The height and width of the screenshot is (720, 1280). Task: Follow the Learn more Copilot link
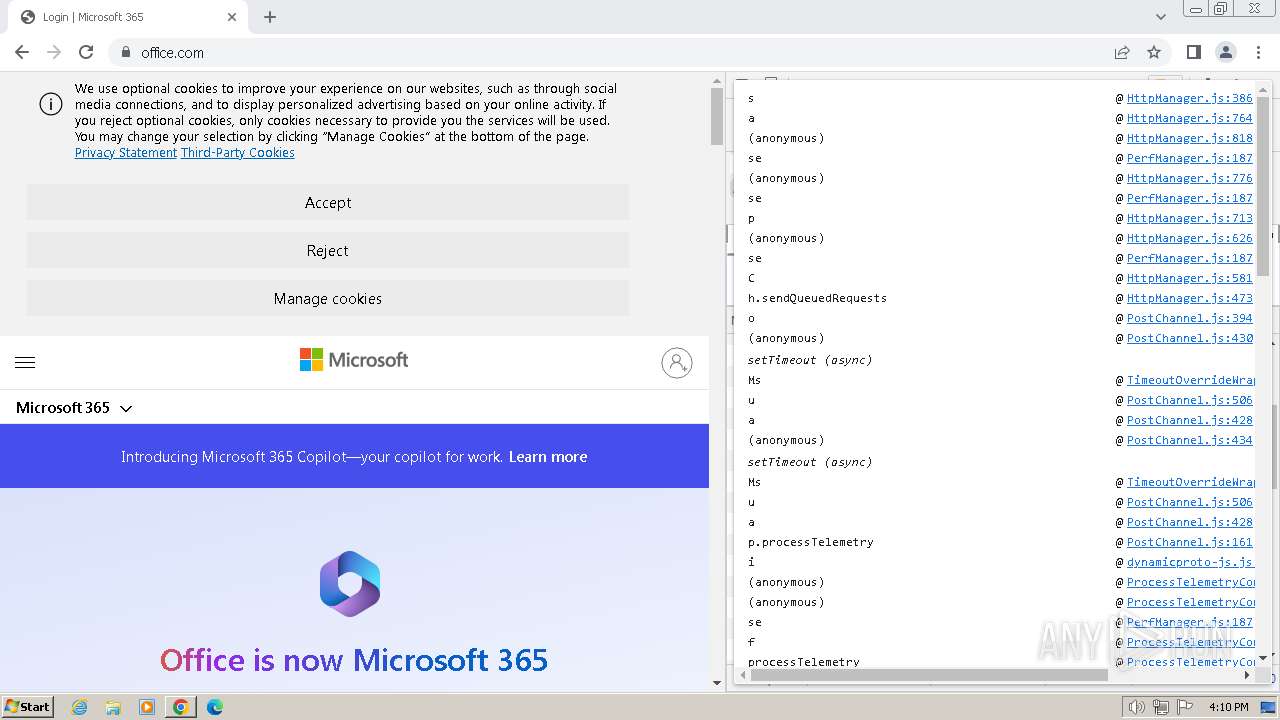click(548, 457)
